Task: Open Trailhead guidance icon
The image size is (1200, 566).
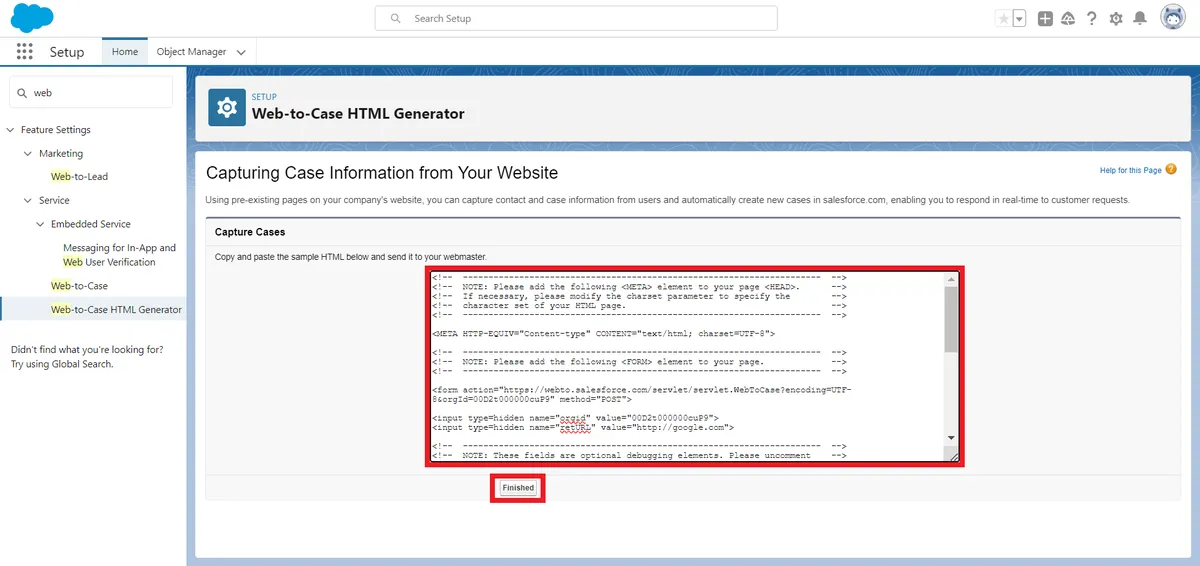Action: (x=1068, y=19)
